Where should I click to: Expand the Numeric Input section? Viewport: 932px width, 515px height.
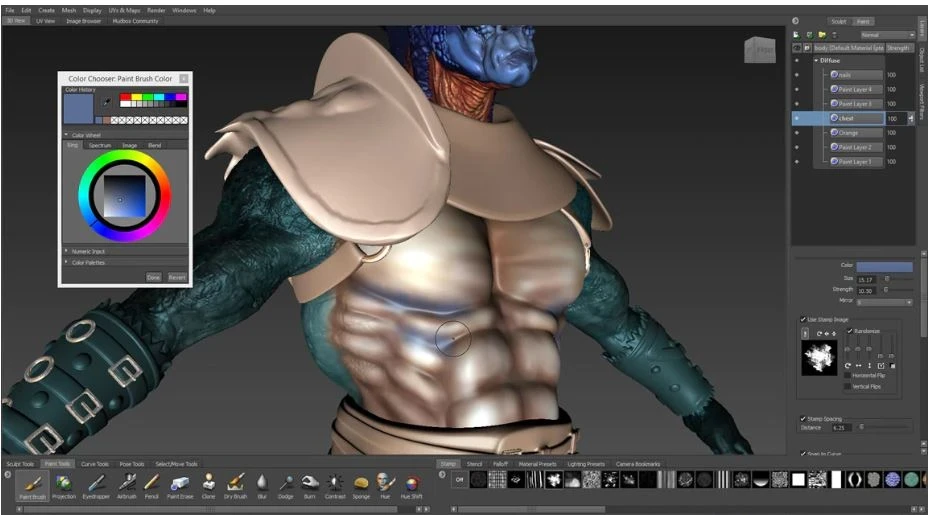click(66, 251)
